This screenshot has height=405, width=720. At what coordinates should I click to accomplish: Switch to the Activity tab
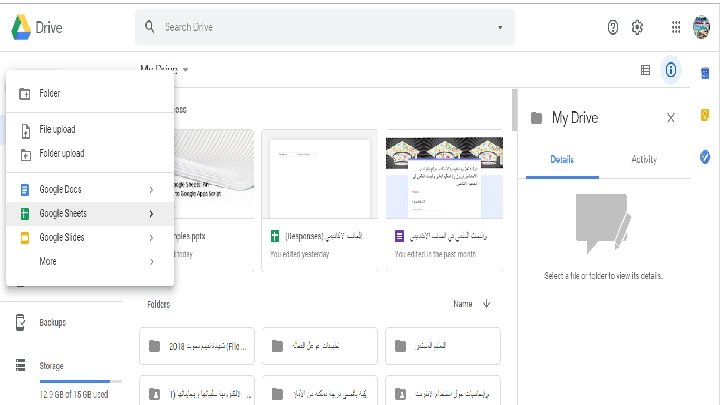(644, 159)
